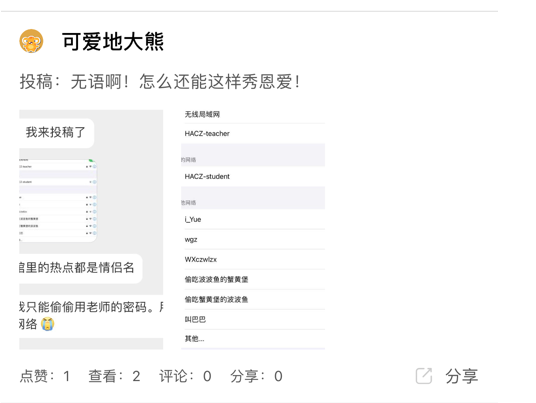This screenshot has height=403, width=536.
Task: Click the 叫巴巴 network entry
Action: pyautogui.click(x=253, y=319)
